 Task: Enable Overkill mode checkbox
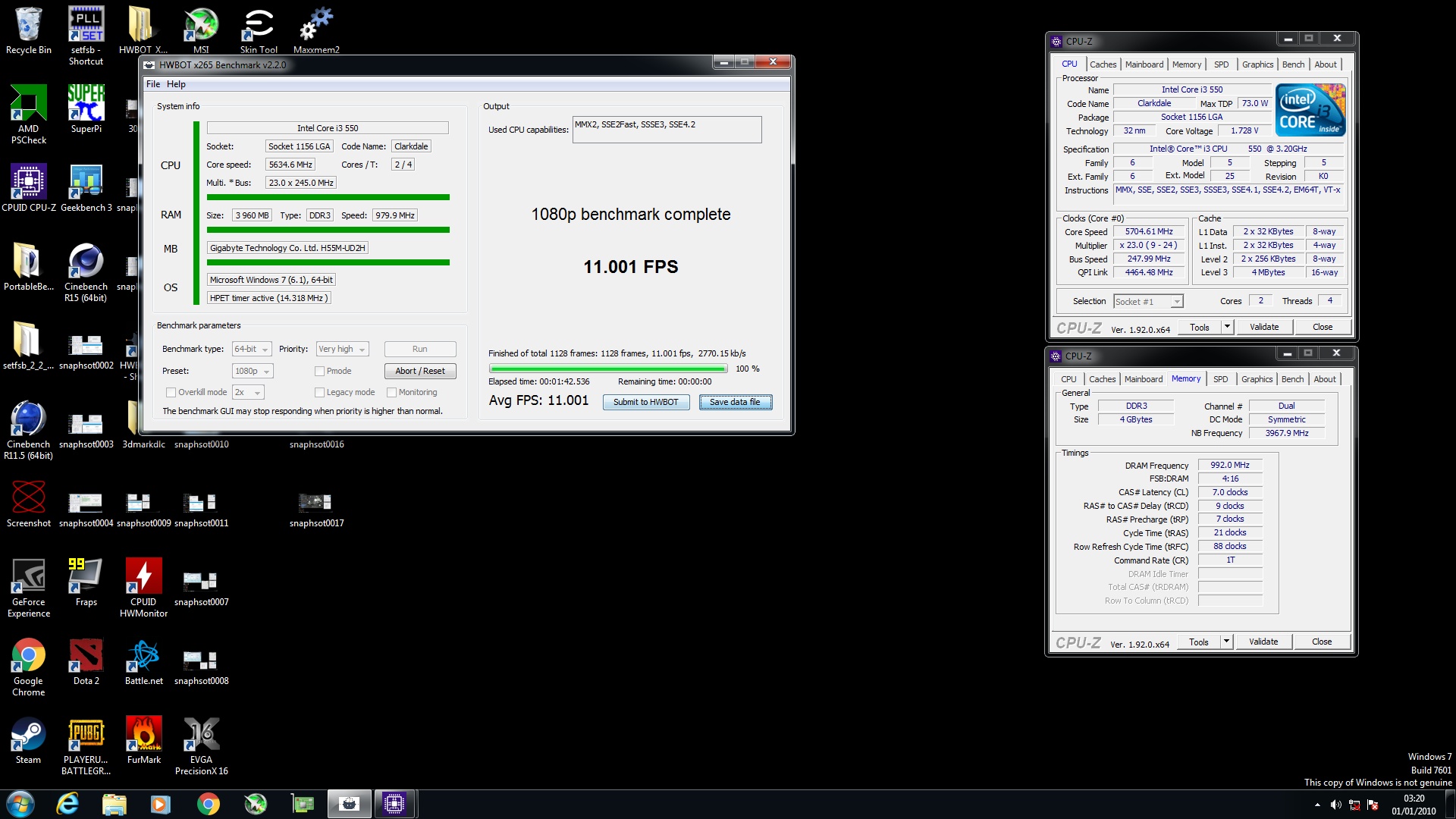coord(171,392)
